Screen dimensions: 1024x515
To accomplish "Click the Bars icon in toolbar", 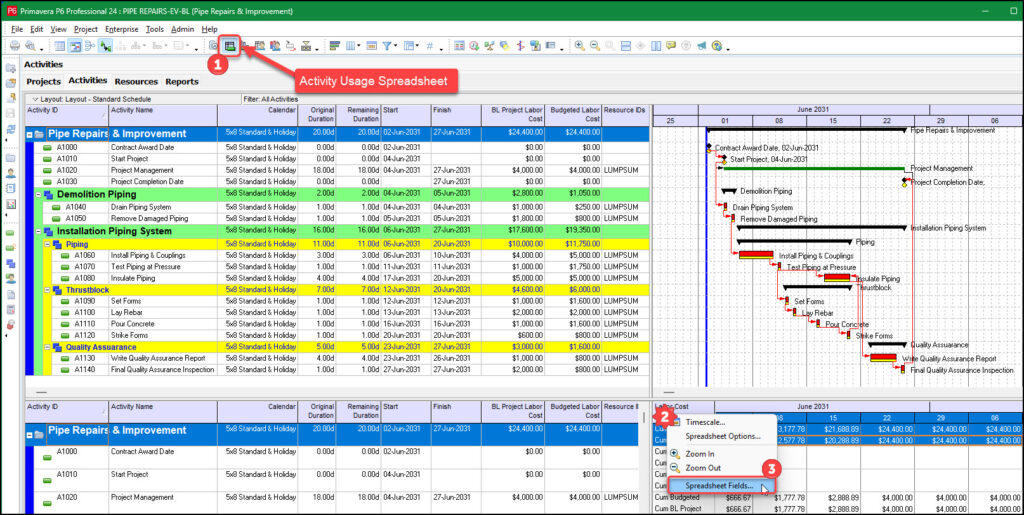I will [x=335, y=46].
